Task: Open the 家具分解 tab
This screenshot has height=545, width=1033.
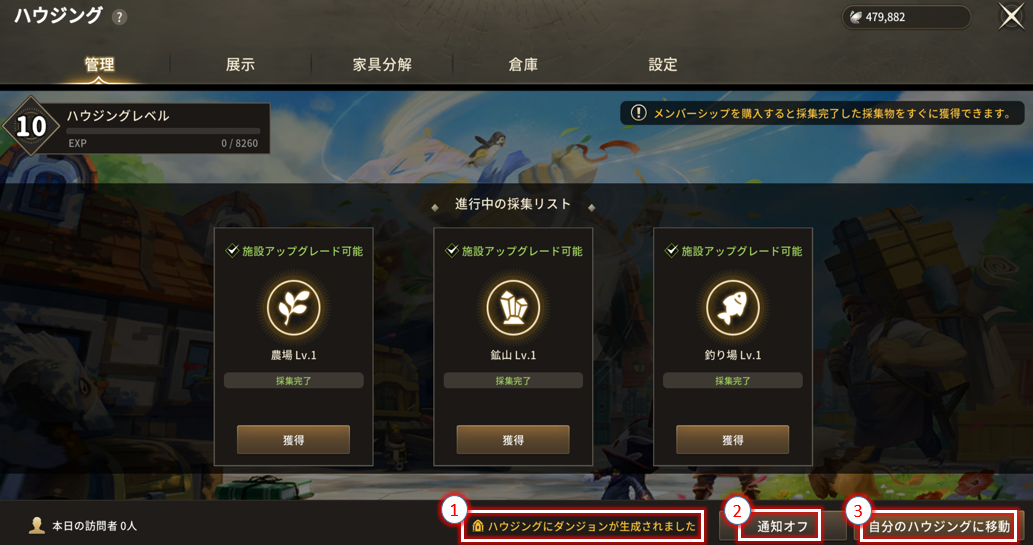Action: (x=382, y=65)
